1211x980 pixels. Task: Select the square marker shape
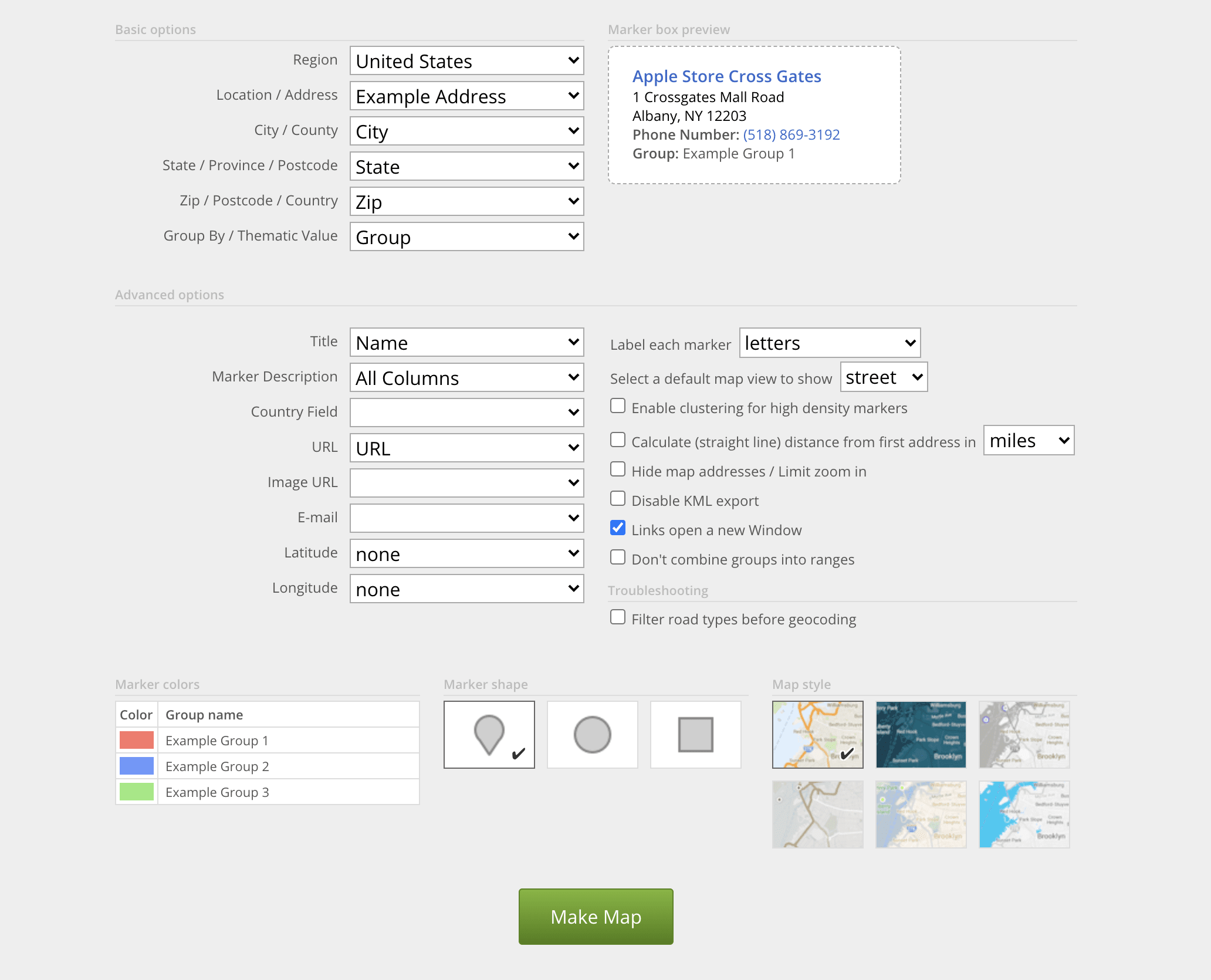(695, 734)
